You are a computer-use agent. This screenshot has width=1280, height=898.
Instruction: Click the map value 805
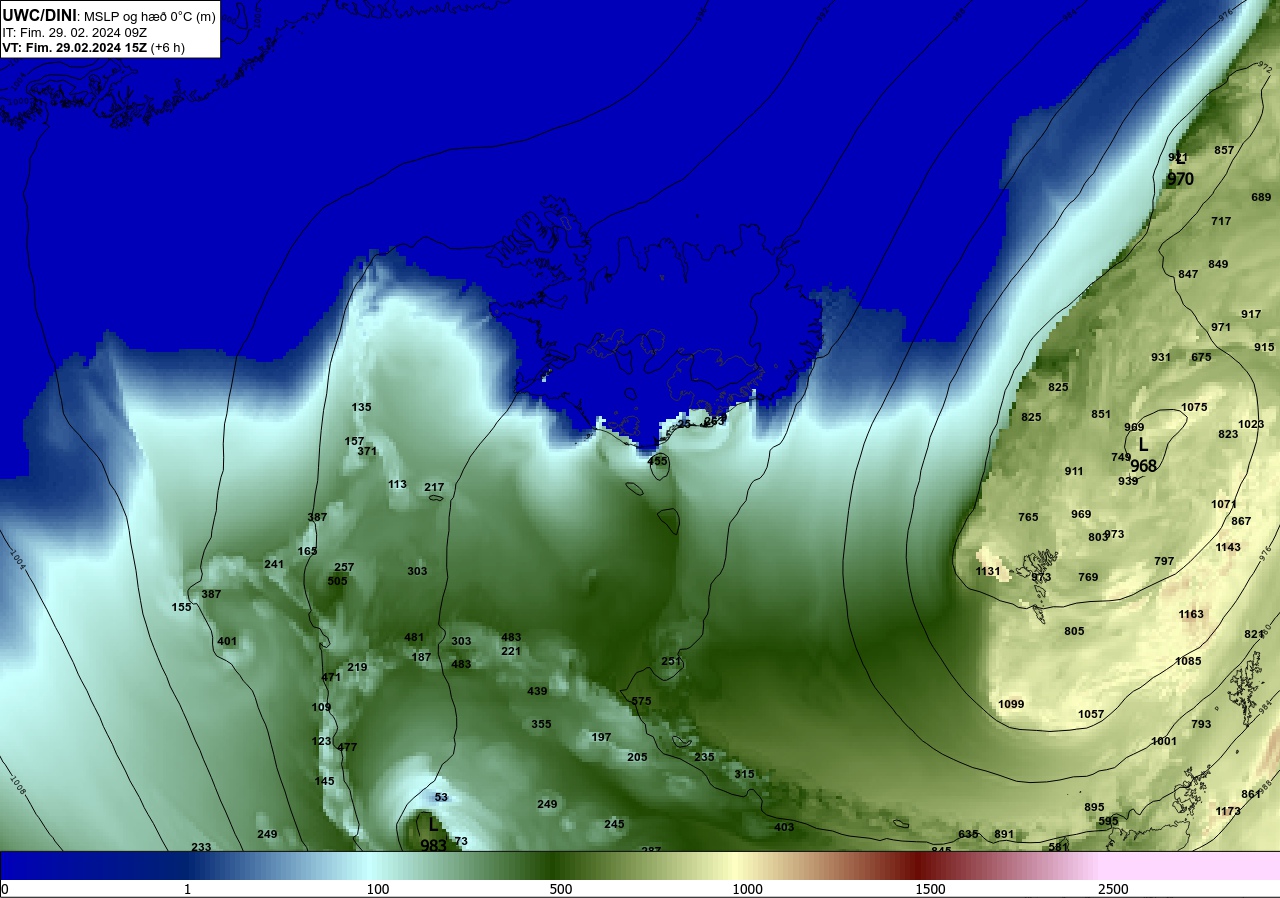[x=1074, y=631]
